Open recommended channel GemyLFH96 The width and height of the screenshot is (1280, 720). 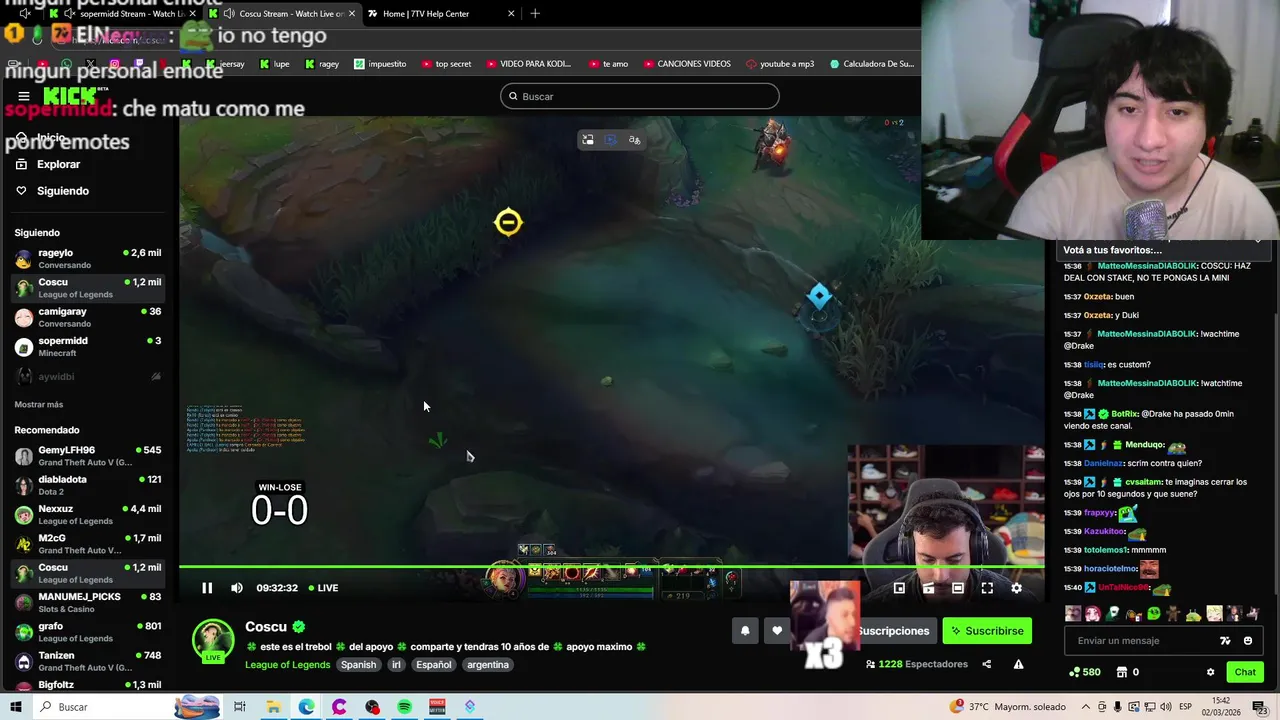(x=88, y=456)
